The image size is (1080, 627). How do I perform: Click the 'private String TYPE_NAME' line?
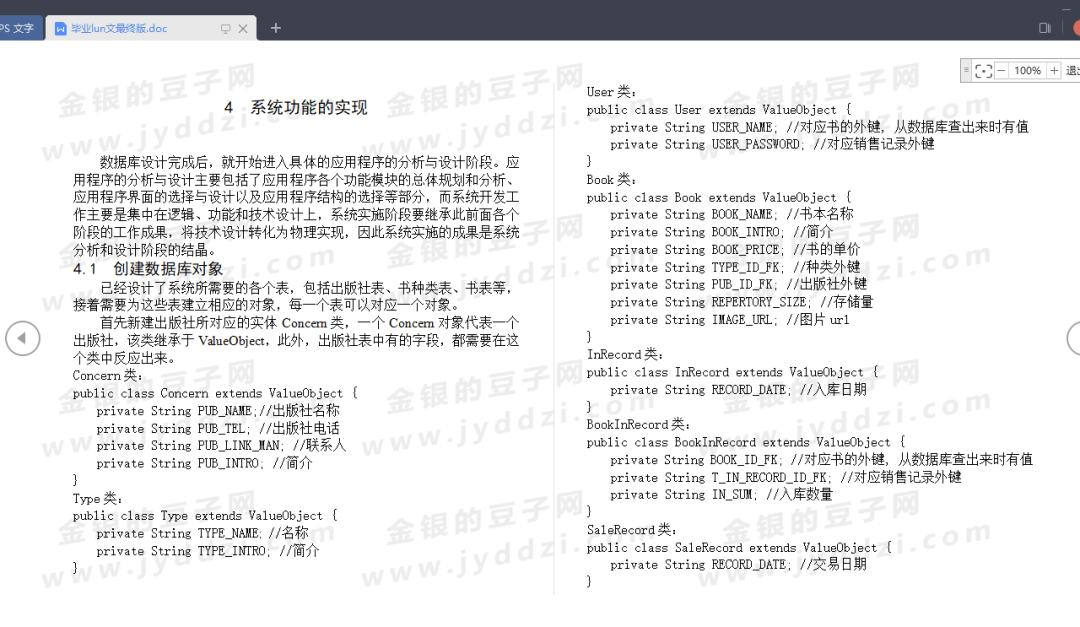(x=202, y=533)
